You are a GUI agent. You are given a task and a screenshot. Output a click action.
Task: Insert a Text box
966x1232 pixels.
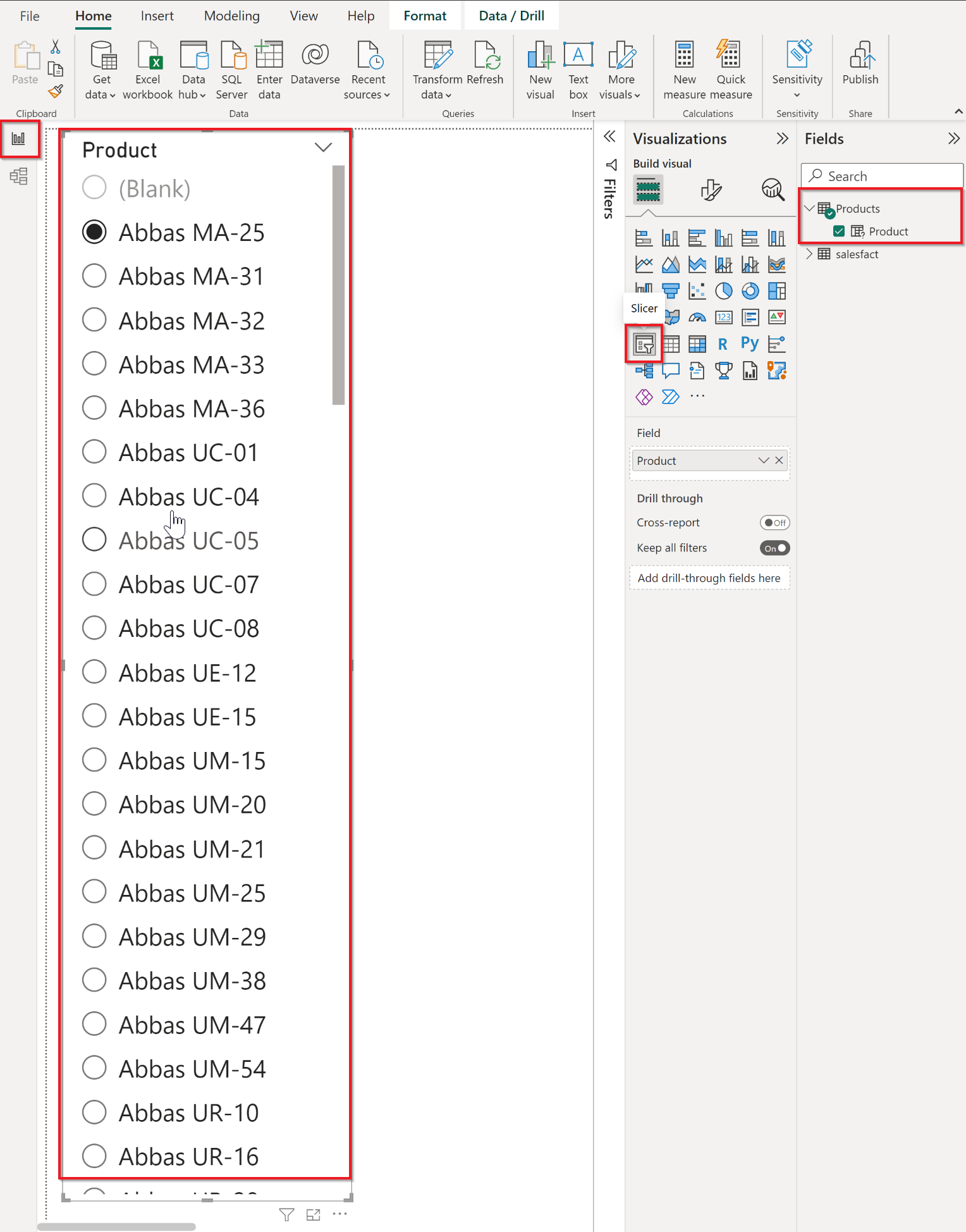(x=578, y=70)
